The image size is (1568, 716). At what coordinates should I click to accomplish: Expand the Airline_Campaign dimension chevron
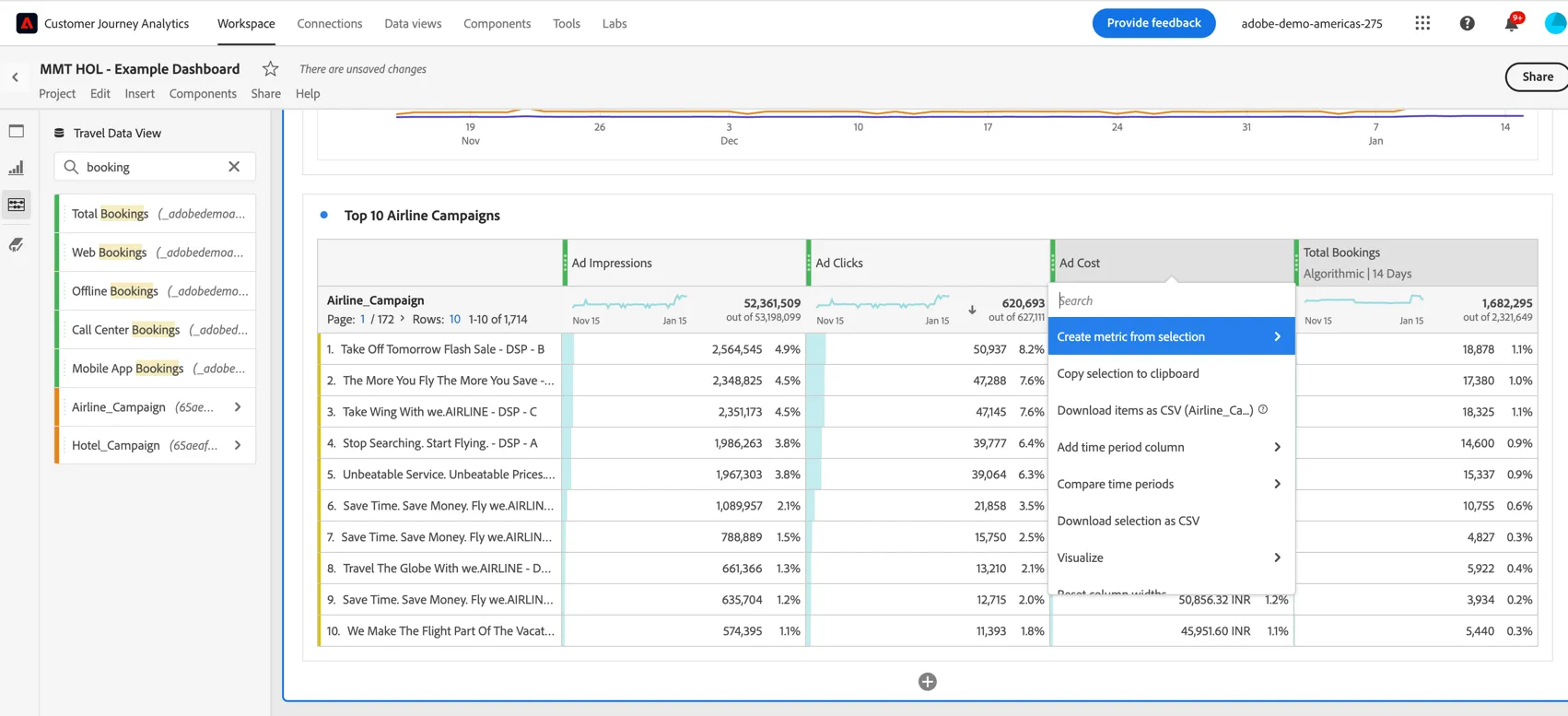pyautogui.click(x=238, y=406)
